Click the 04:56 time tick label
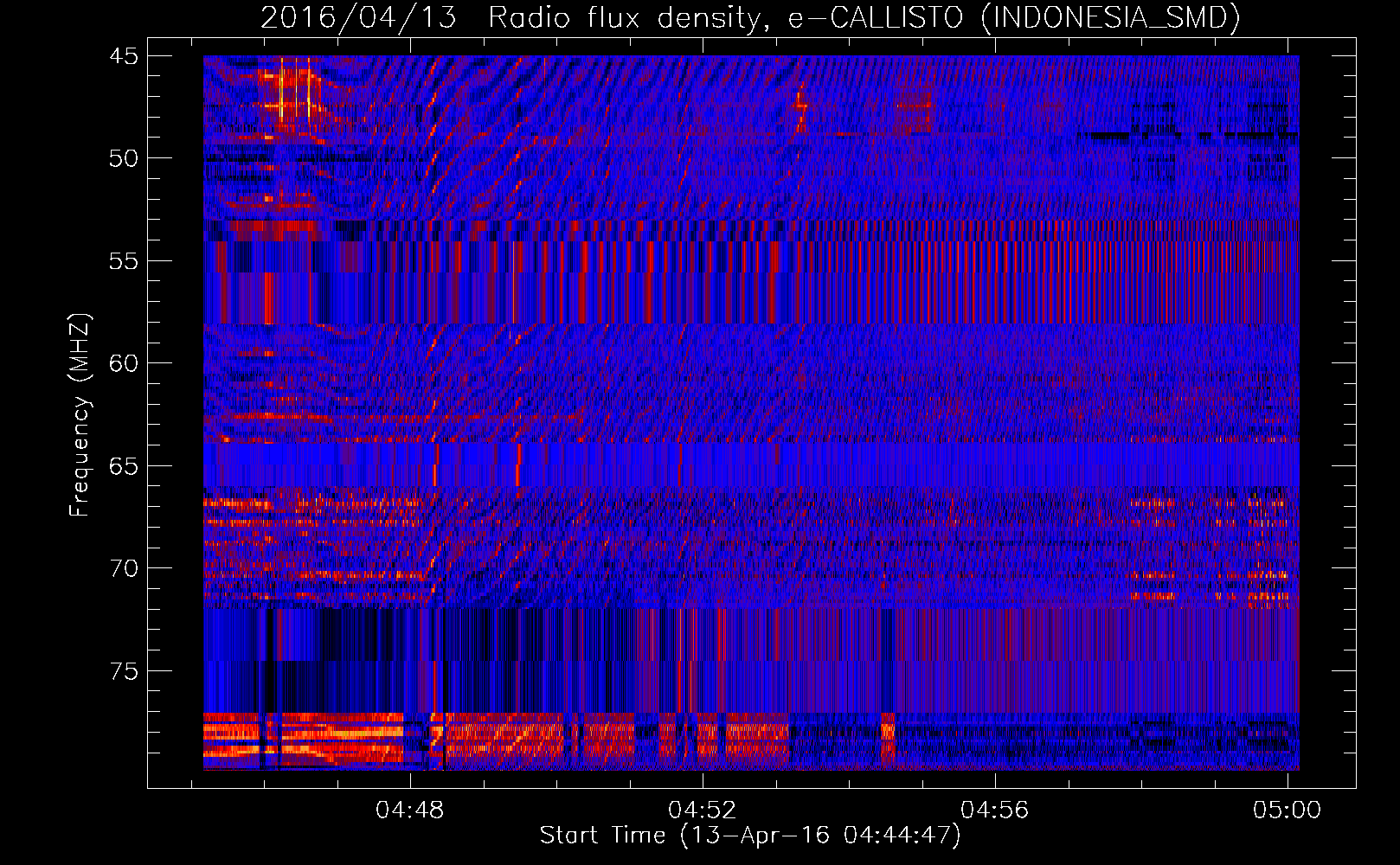 click(x=994, y=811)
